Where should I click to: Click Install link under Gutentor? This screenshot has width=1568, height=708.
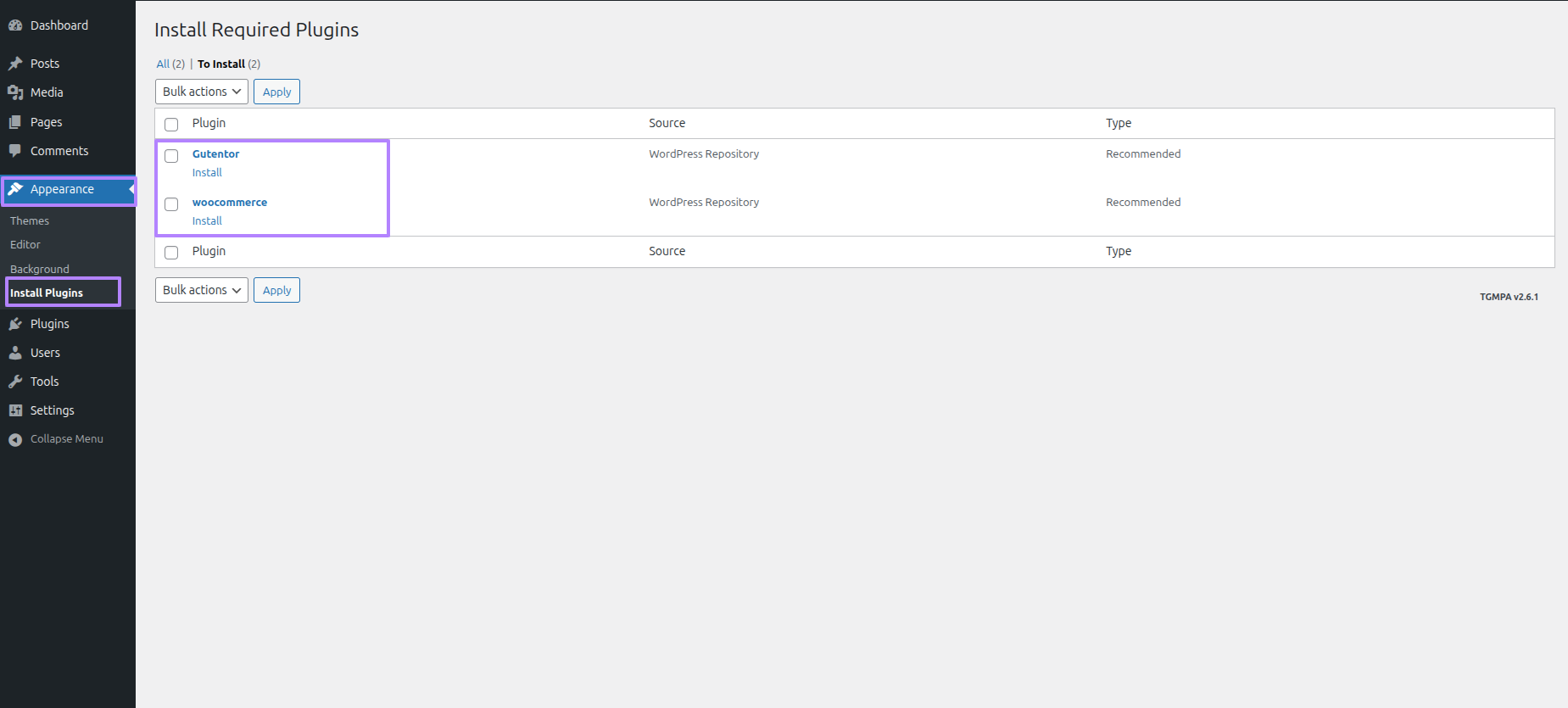tap(207, 173)
